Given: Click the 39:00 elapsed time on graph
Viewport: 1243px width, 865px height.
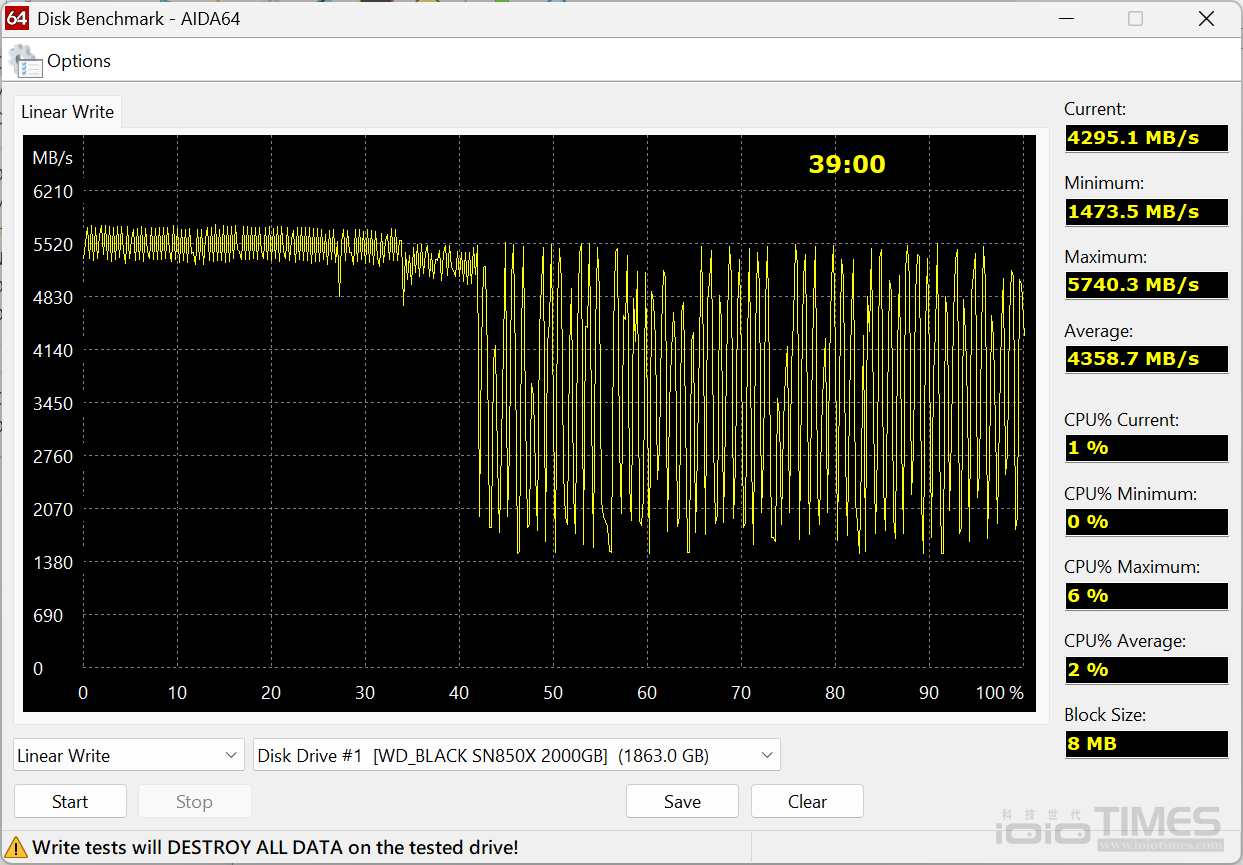Looking at the screenshot, I should point(847,165).
